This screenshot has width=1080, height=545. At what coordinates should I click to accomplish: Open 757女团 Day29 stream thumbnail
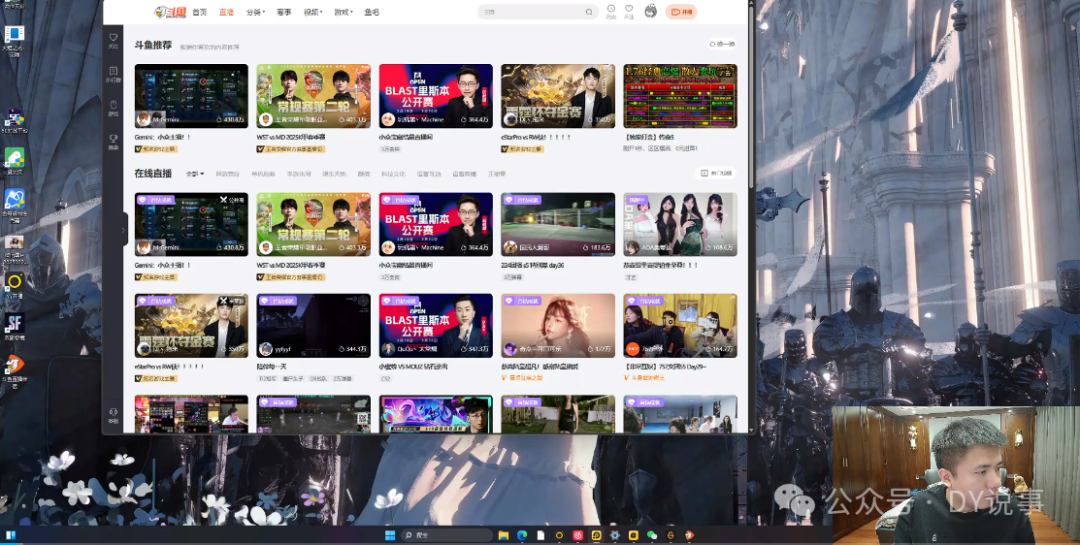click(680, 325)
